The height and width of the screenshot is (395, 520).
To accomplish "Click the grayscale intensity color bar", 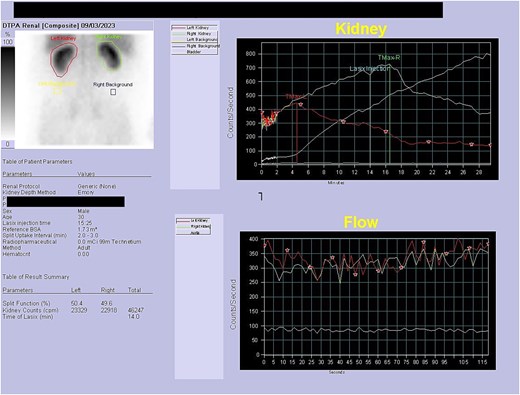I will 8,93.
